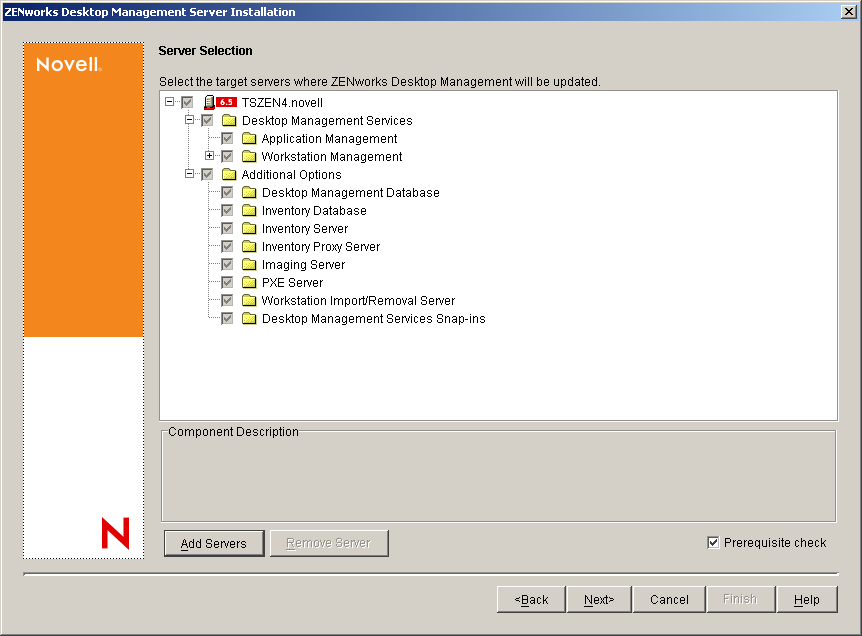Click the Workstation Import/Removal Server folder icon
The image size is (862, 636).
pyautogui.click(x=249, y=301)
